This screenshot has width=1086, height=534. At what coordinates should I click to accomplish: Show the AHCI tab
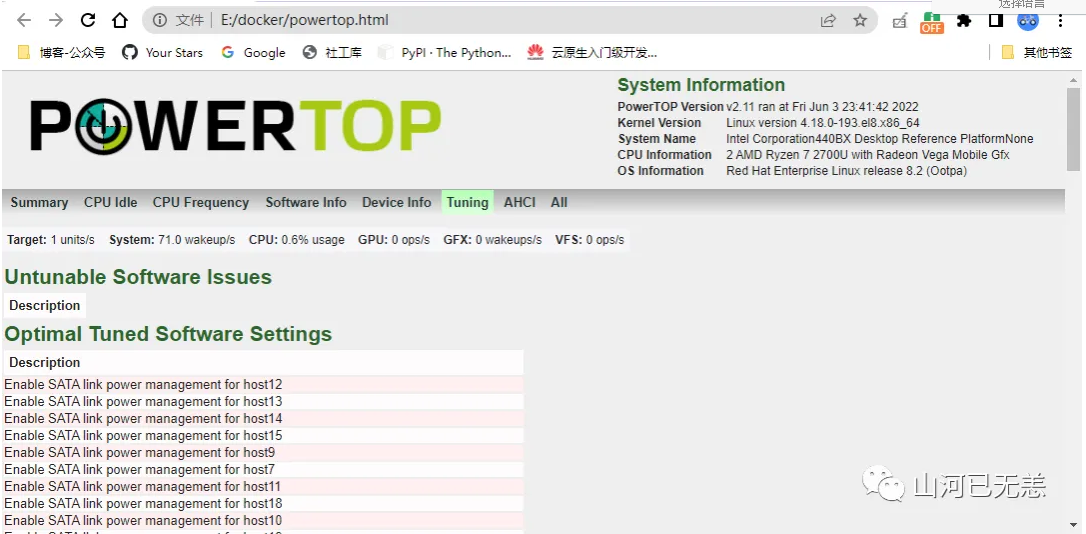[x=519, y=202]
